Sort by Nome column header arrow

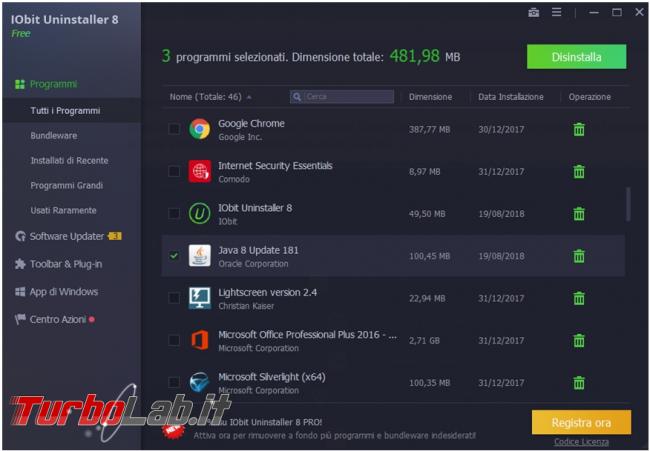249,97
